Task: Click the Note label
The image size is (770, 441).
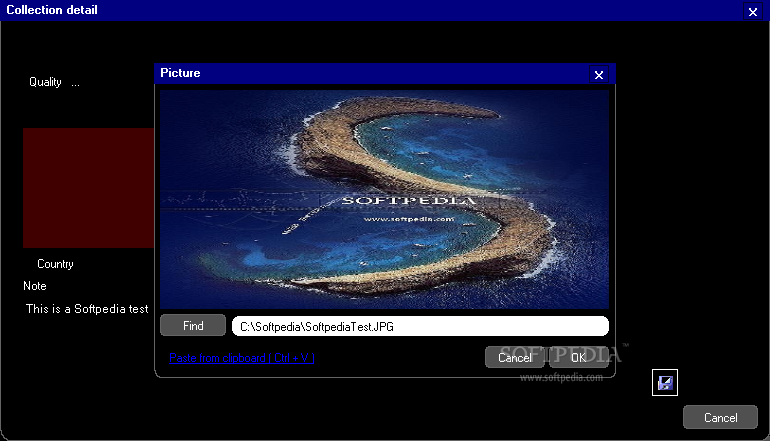Action: pyautogui.click(x=35, y=286)
